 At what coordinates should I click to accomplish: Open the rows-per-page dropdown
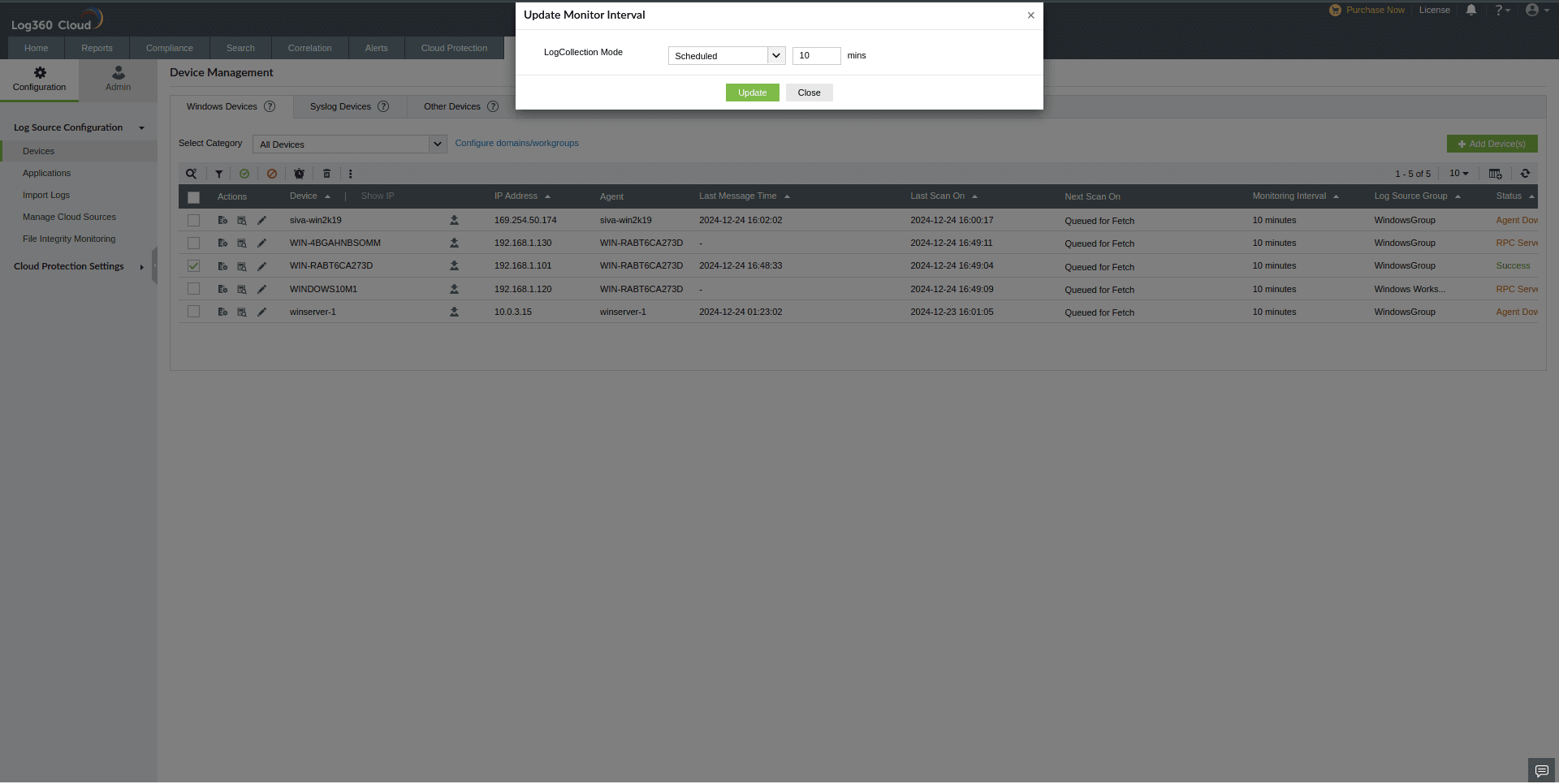point(1459,174)
